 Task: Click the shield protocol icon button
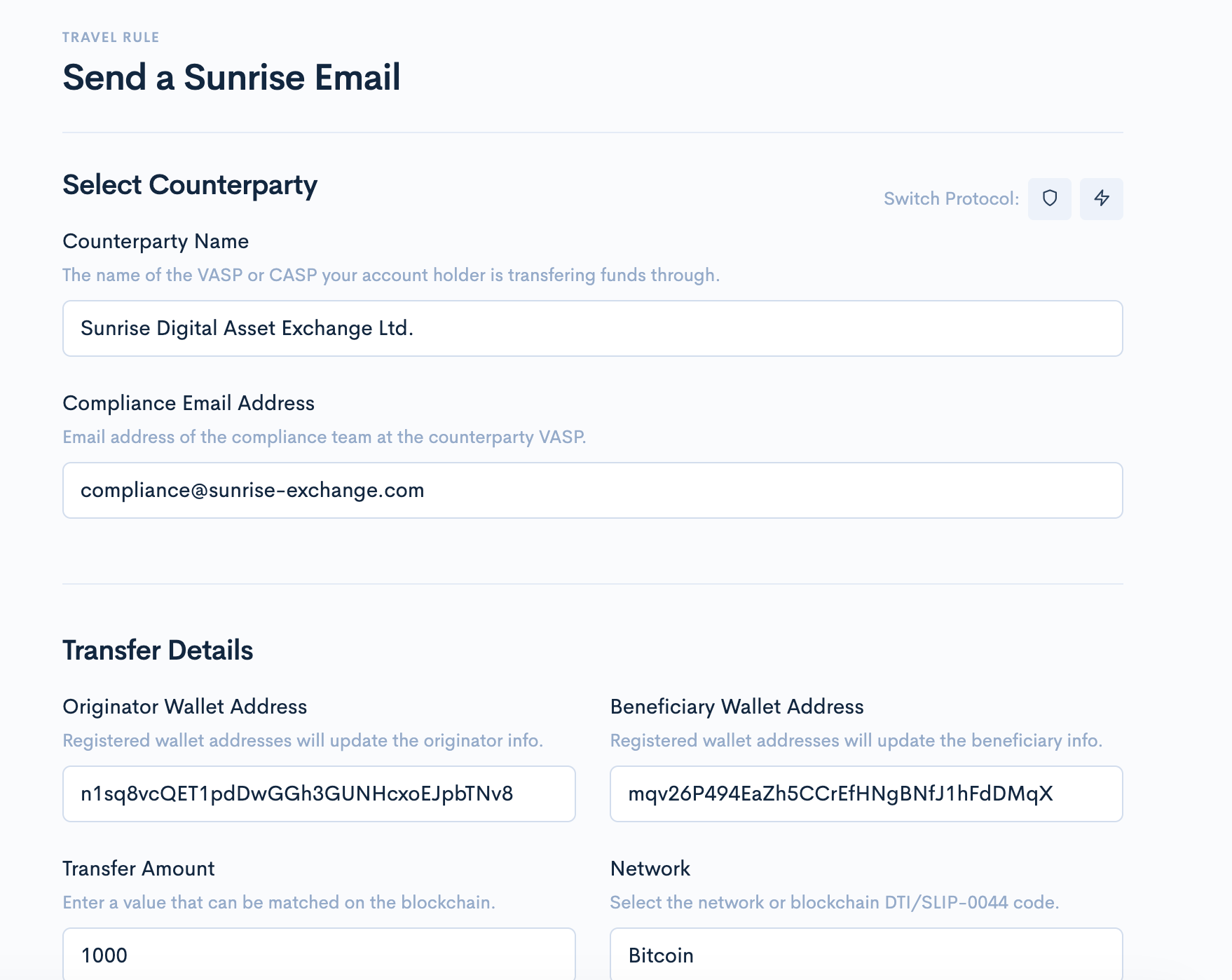coord(1049,199)
